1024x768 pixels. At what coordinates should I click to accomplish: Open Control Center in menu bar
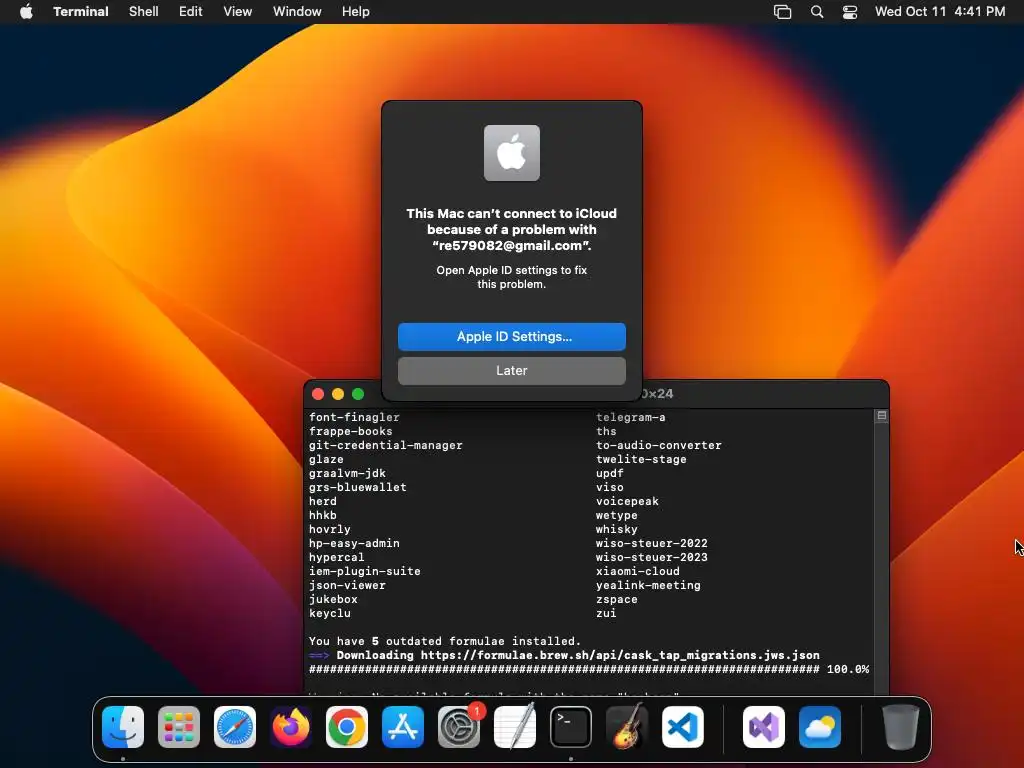click(x=850, y=12)
